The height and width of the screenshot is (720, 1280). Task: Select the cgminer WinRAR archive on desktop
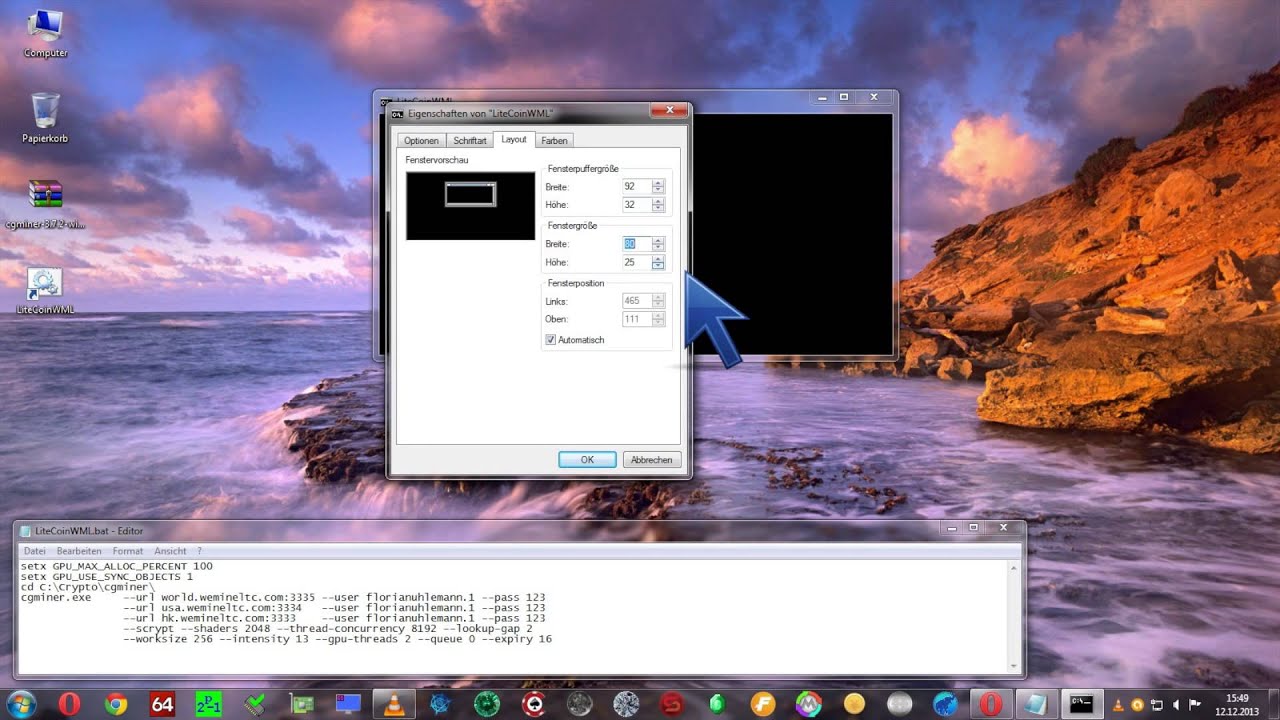point(45,204)
